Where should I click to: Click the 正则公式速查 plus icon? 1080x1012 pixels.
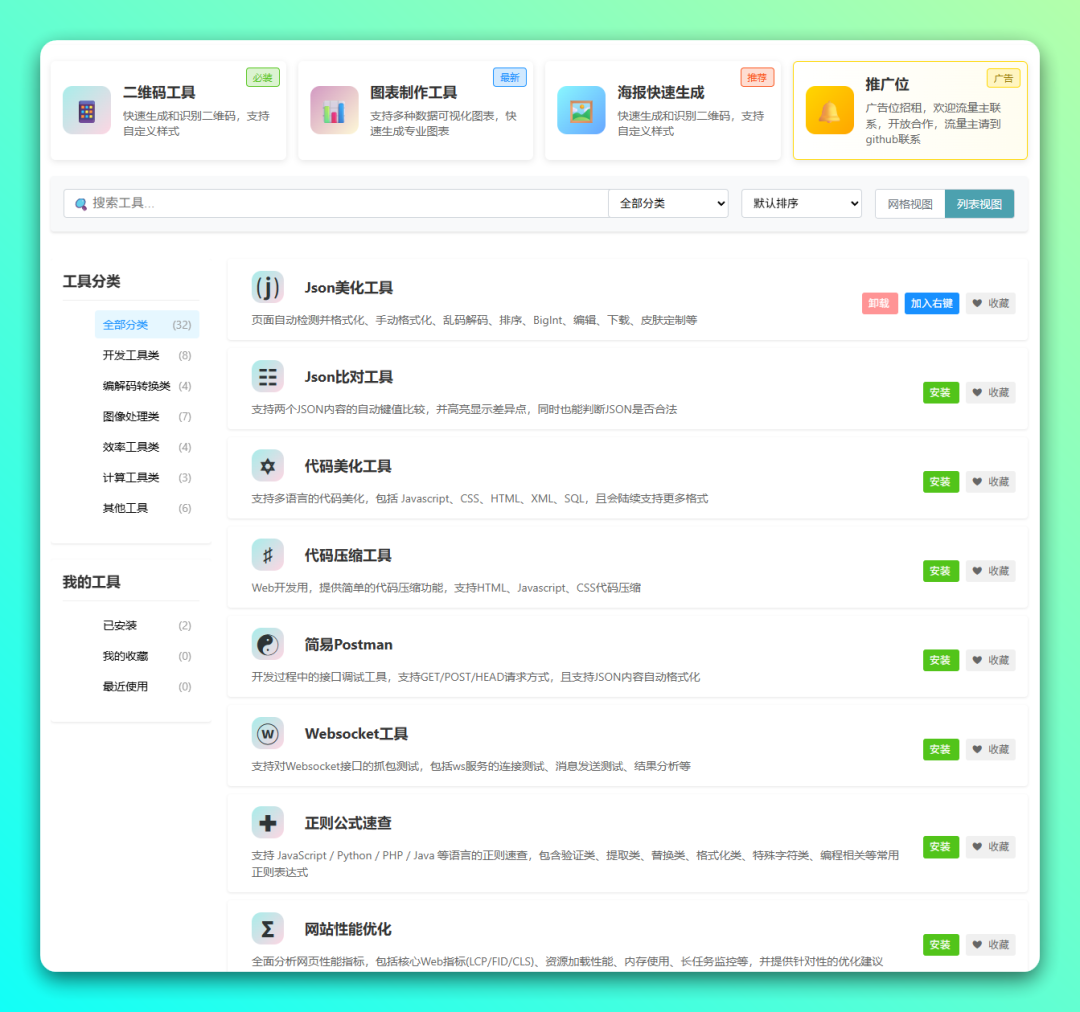click(267, 822)
